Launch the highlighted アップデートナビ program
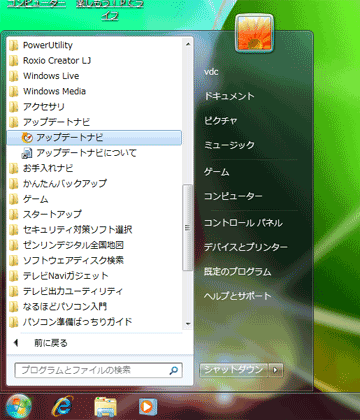 pyautogui.click(x=94, y=137)
